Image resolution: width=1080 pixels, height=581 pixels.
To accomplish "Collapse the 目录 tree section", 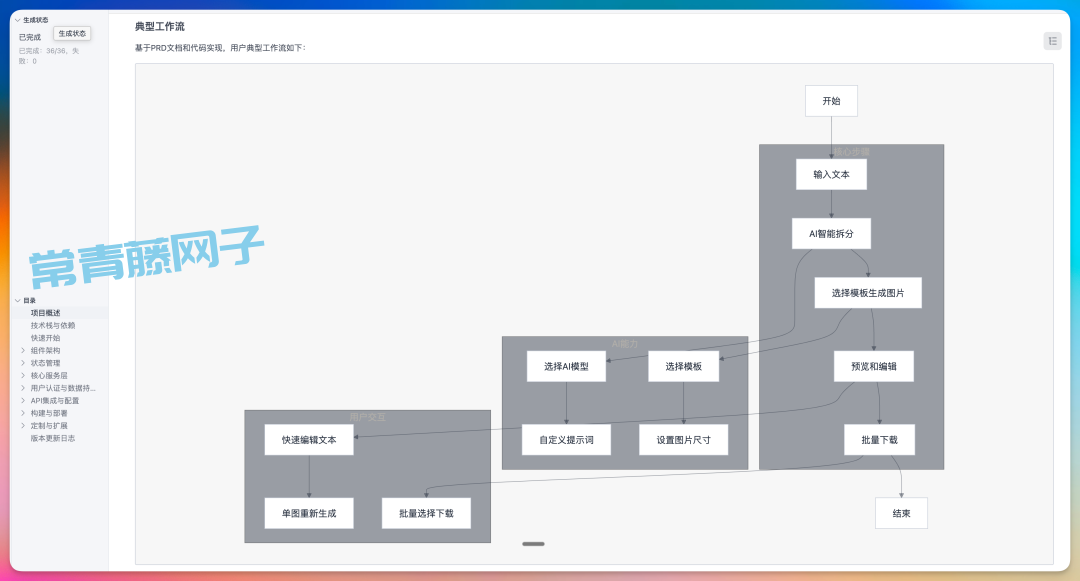I will click(17, 300).
